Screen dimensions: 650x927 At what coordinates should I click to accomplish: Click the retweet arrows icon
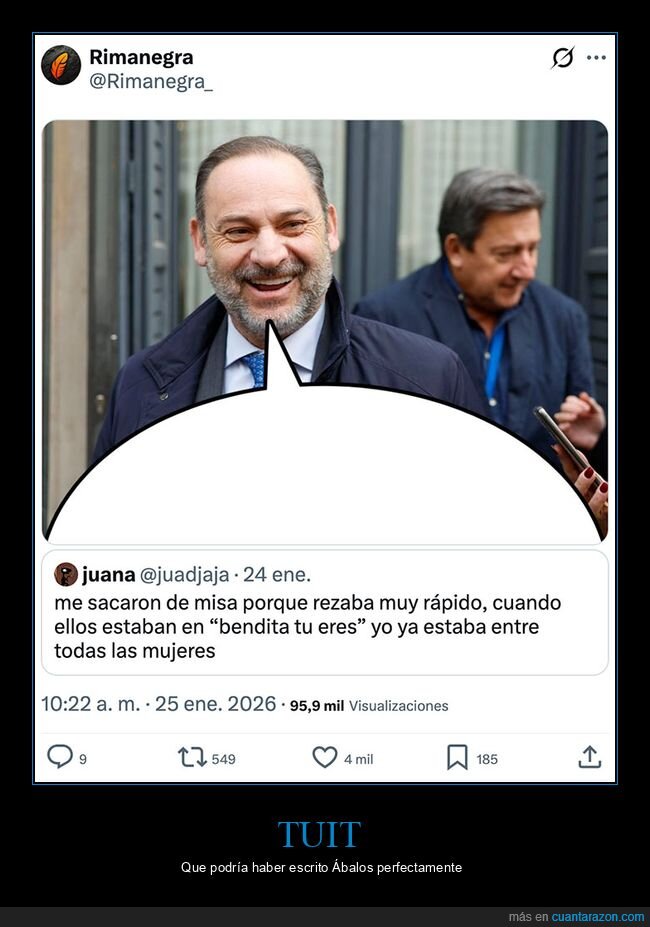point(192,757)
